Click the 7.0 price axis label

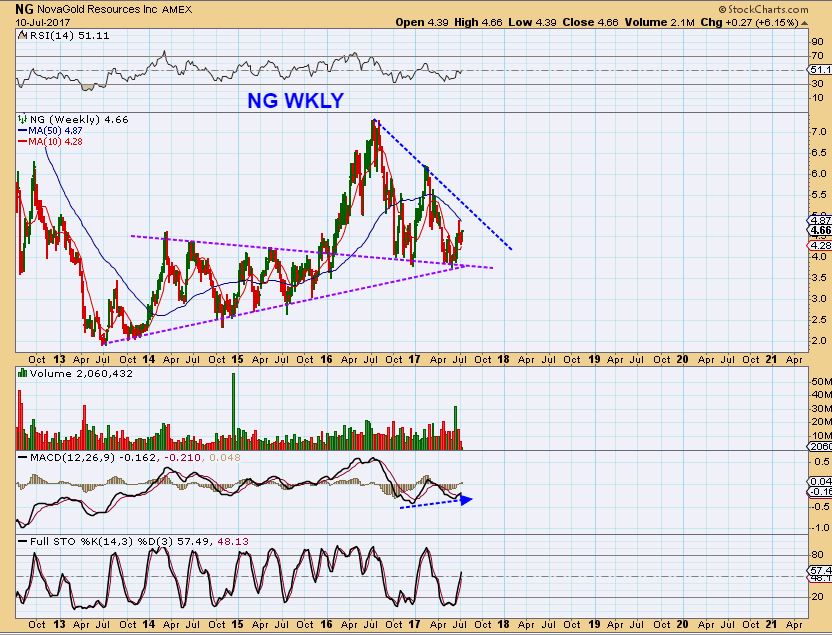pos(819,131)
